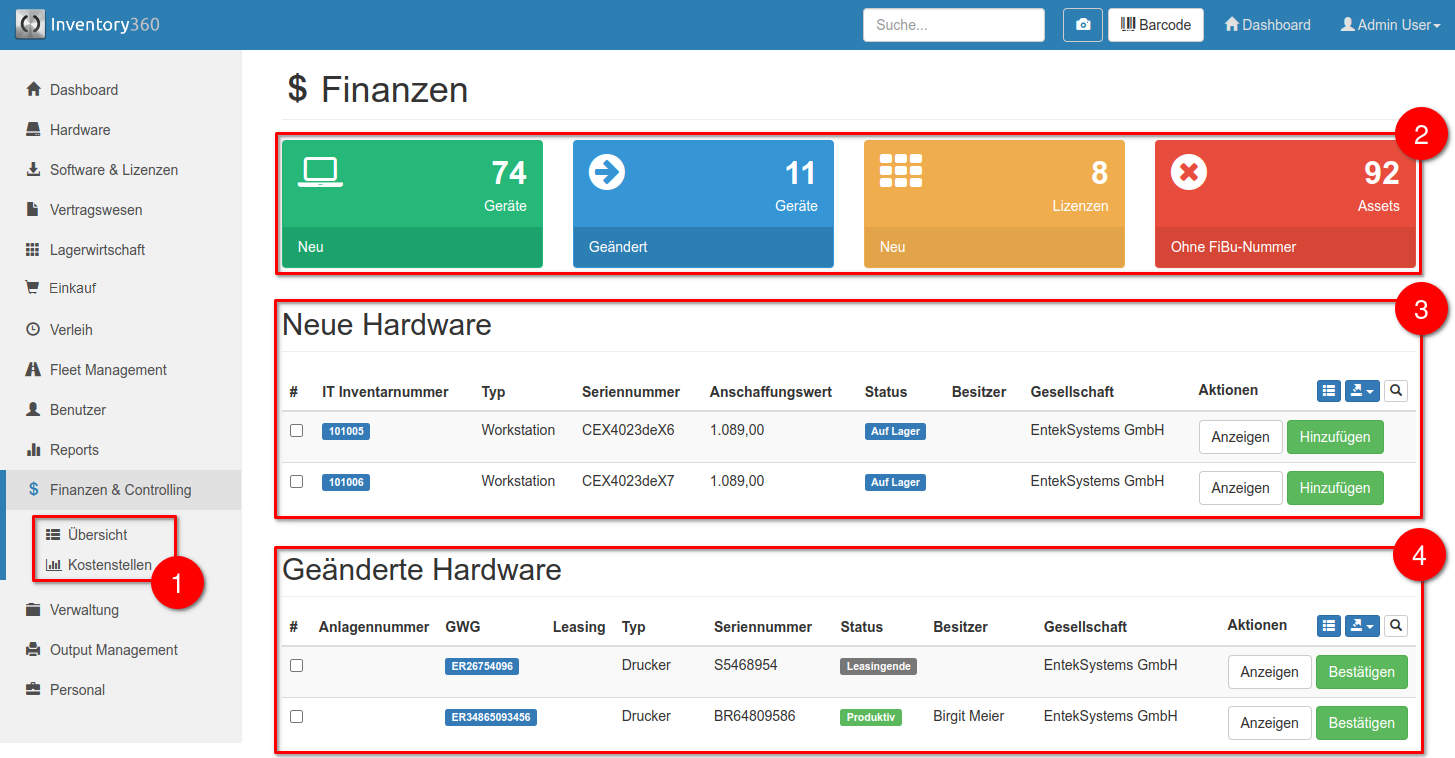This screenshot has height=758, width=1455.
Task: Open the search magnifier icon in Neue Hardware panel
Action: coord(1395,390)
